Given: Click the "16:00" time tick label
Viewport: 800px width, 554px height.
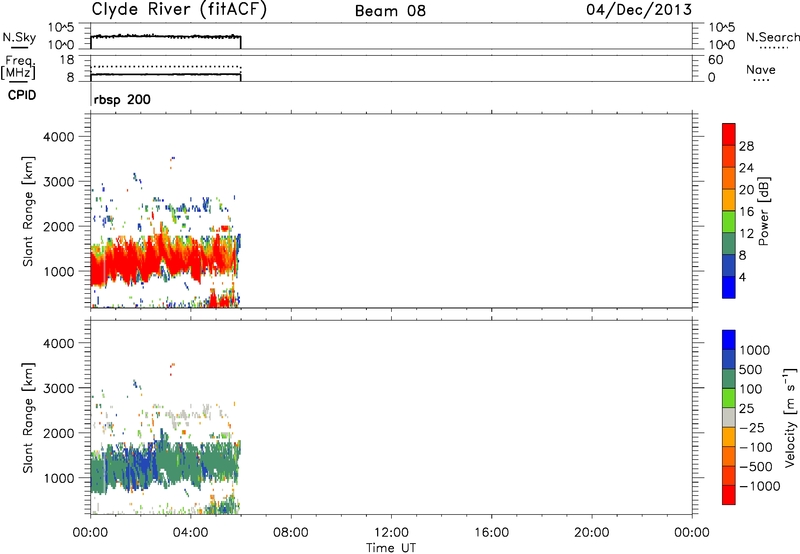Looking at the screenshot, I should coord(491,533).
